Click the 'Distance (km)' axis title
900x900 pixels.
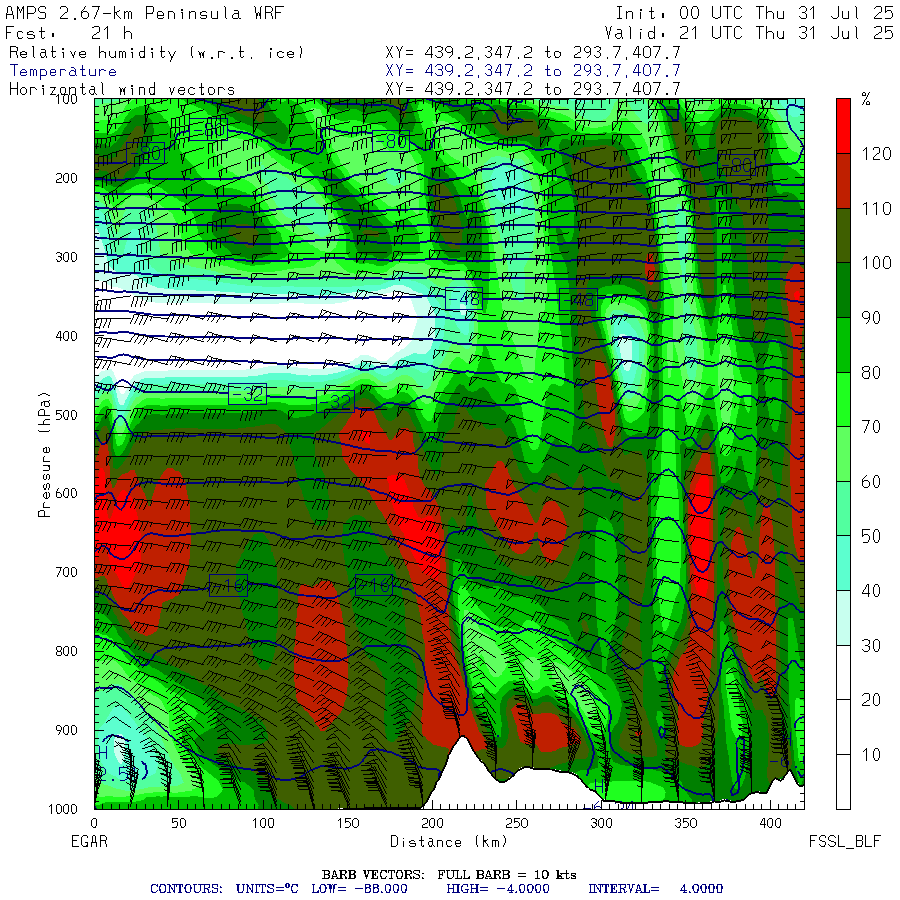(x=449, y=842)
